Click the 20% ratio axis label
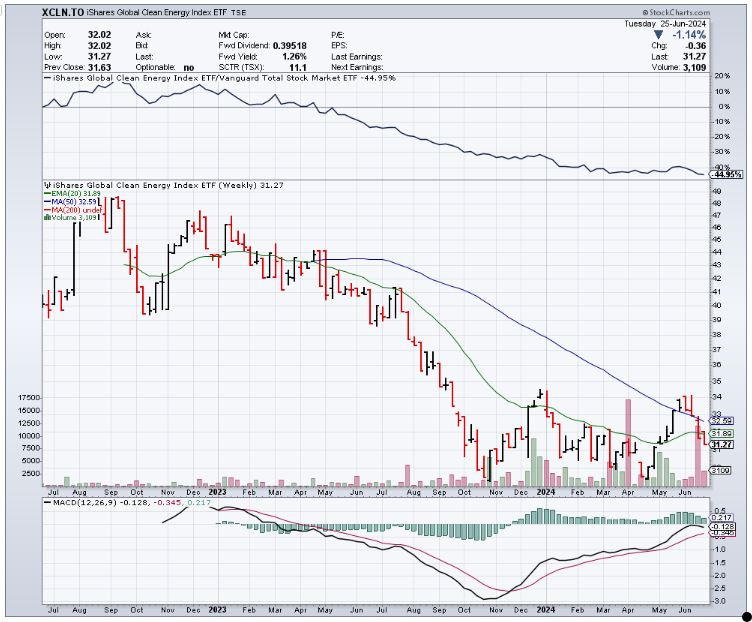Image resolution: width=752 pixels, height=622 pixels. [722, 76]
